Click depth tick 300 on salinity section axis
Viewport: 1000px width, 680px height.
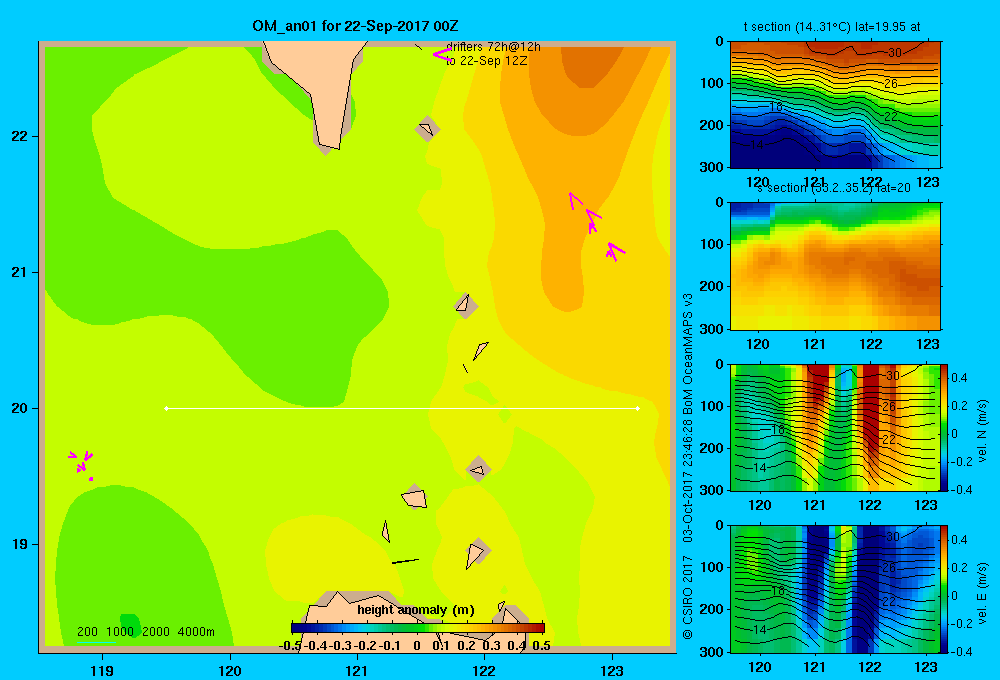point(711,329)
